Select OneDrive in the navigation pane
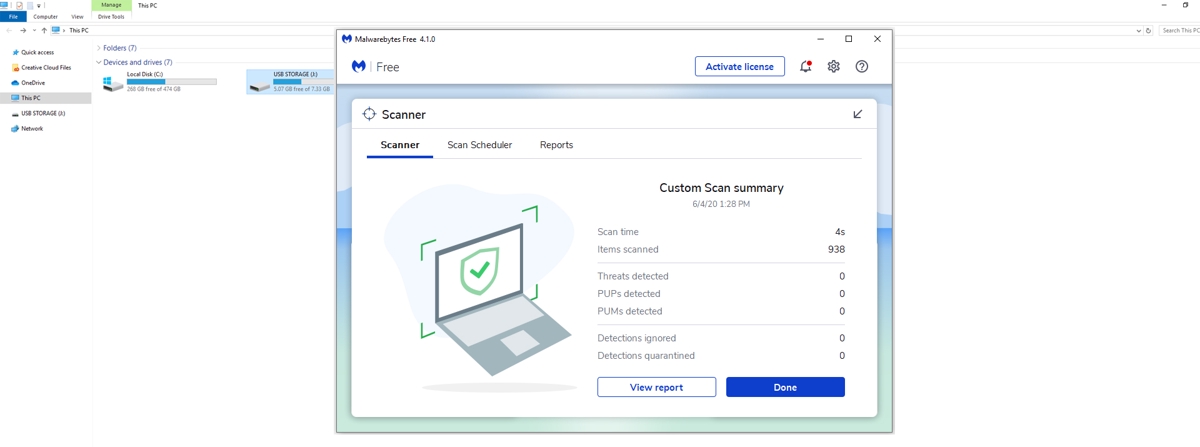This screenshot has height=447, width=1200. pos(32,83)
